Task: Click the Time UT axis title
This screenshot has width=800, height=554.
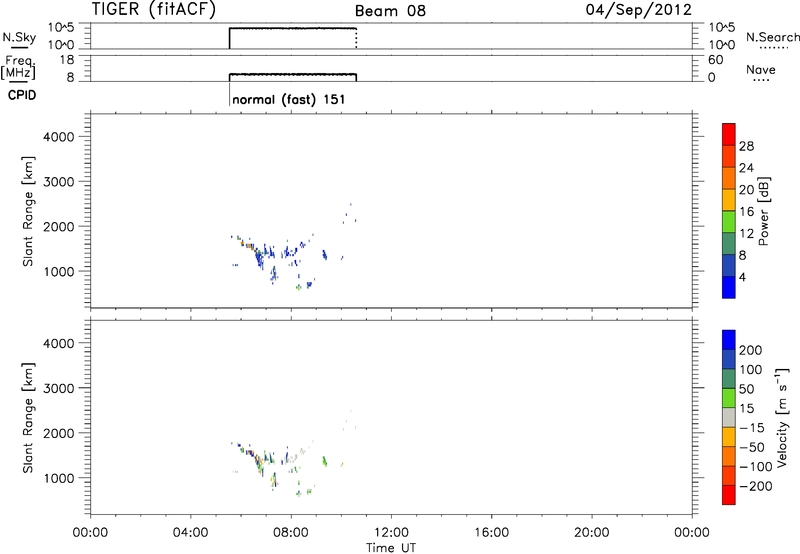Action: click(391, 547)
